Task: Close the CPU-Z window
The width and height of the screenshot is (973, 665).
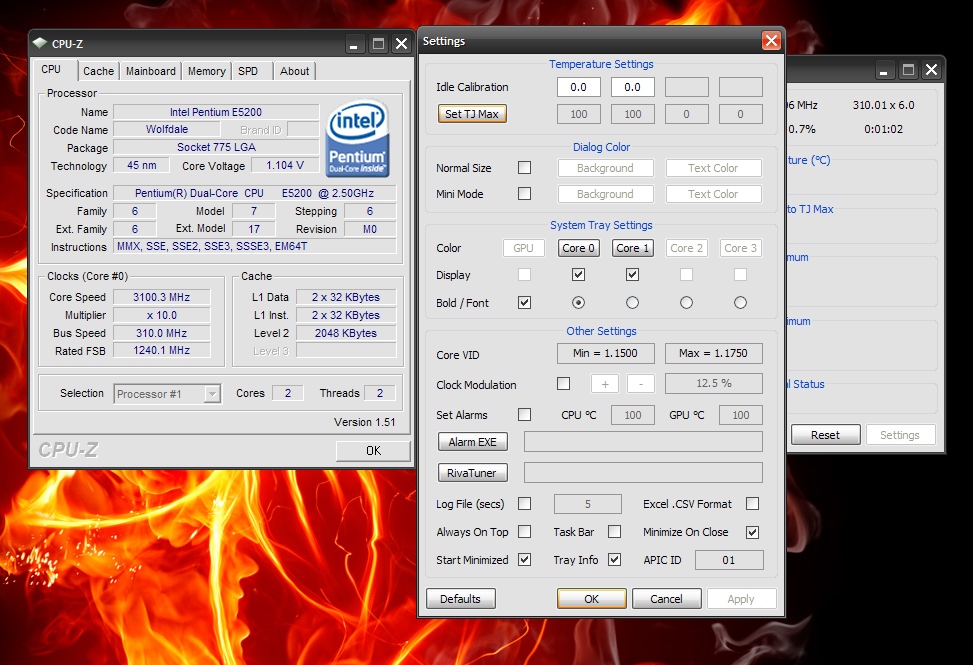Action: (x=401, y=44)
